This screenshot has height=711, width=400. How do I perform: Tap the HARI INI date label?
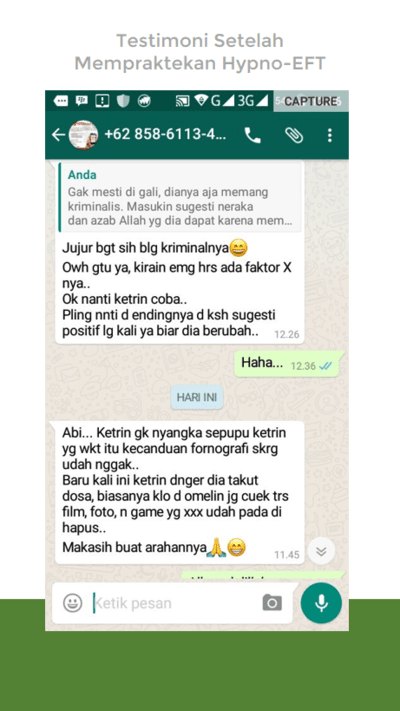(x=197, y=398)
